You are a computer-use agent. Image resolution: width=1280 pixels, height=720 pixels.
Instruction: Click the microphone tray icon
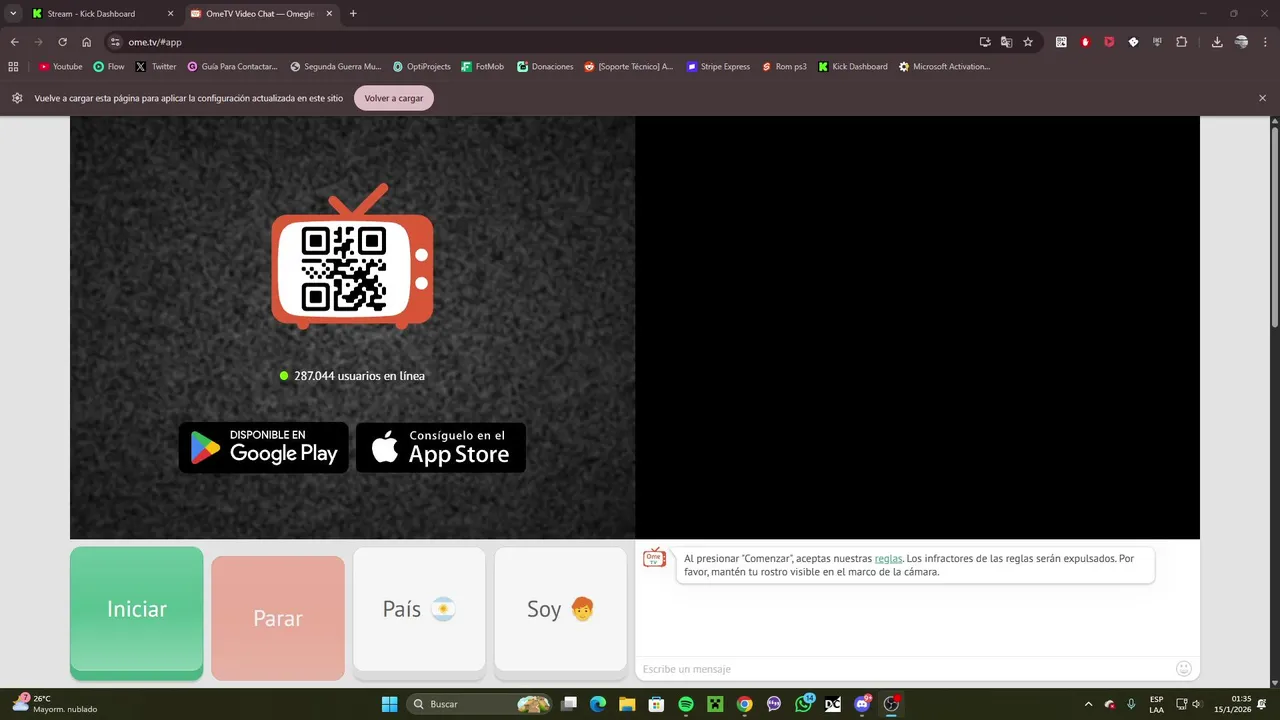(1131, 704)
